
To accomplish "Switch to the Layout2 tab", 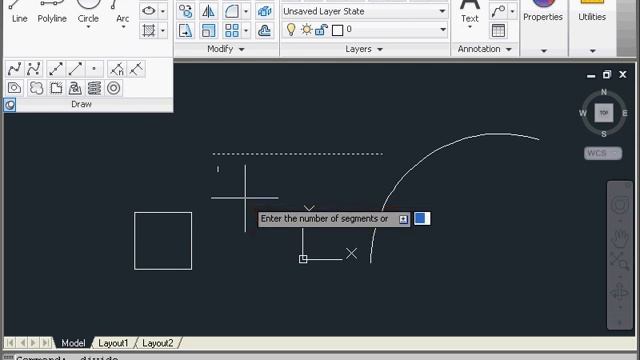I will pyautogui.click(x=158, y=343).
